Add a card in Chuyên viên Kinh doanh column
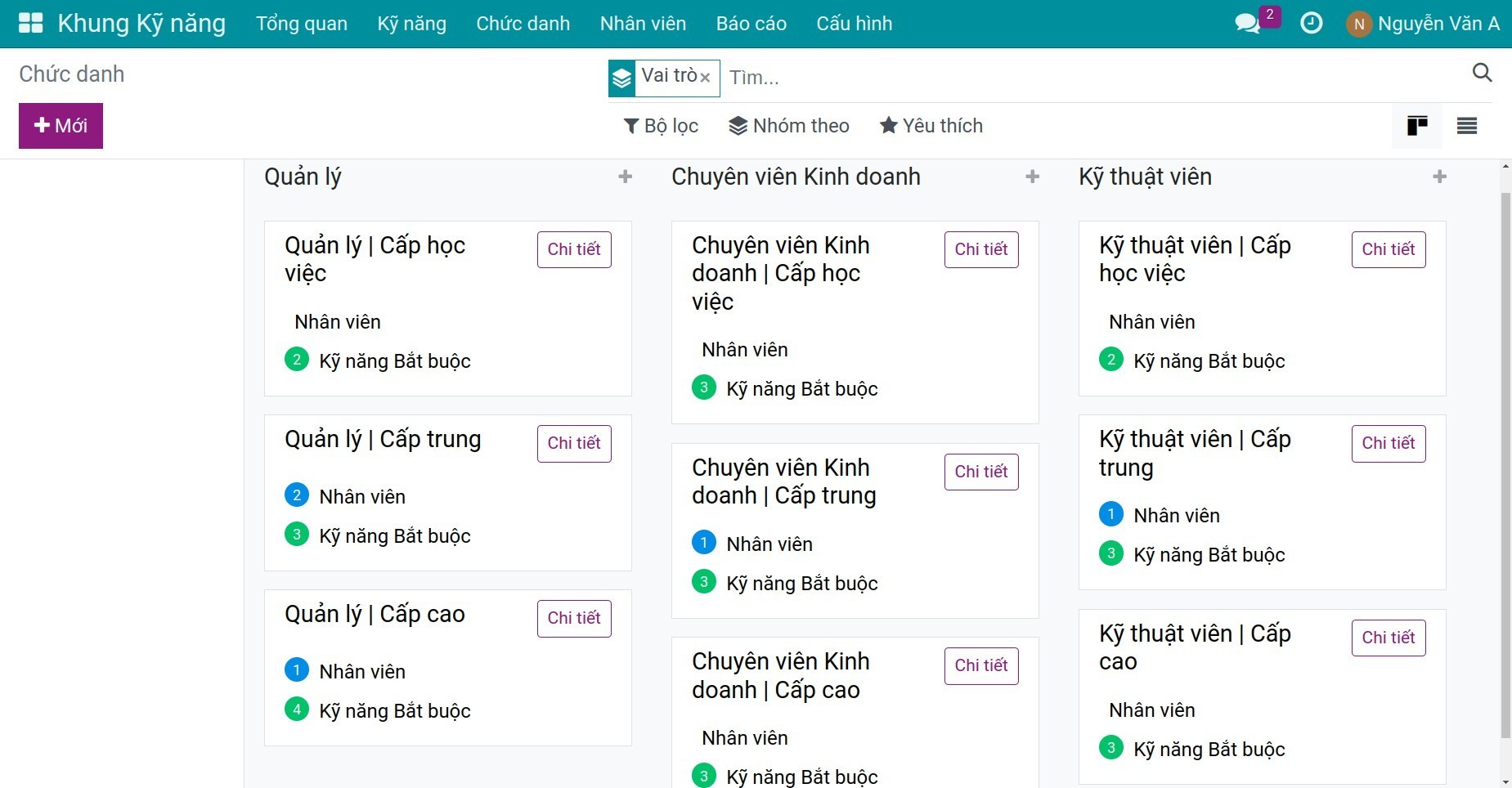The height and width of the screenshot is (788, 1512). [x=1033, y=177]
